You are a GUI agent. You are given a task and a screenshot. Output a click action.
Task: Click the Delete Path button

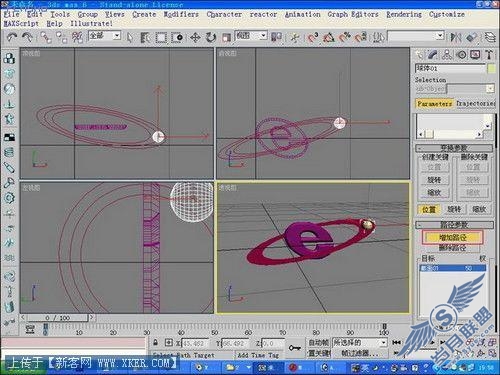tap(452, 248)
